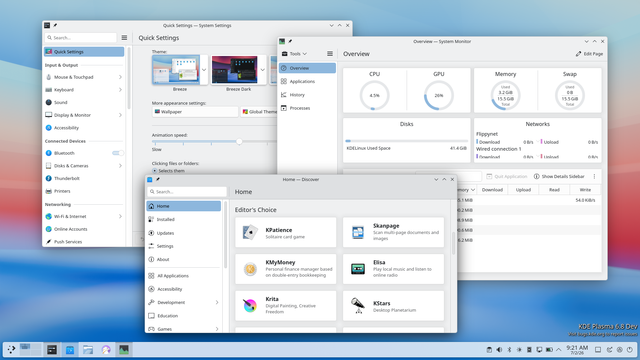Expand the Development category in Discover

pyautogui.click(x=217, y=302)
